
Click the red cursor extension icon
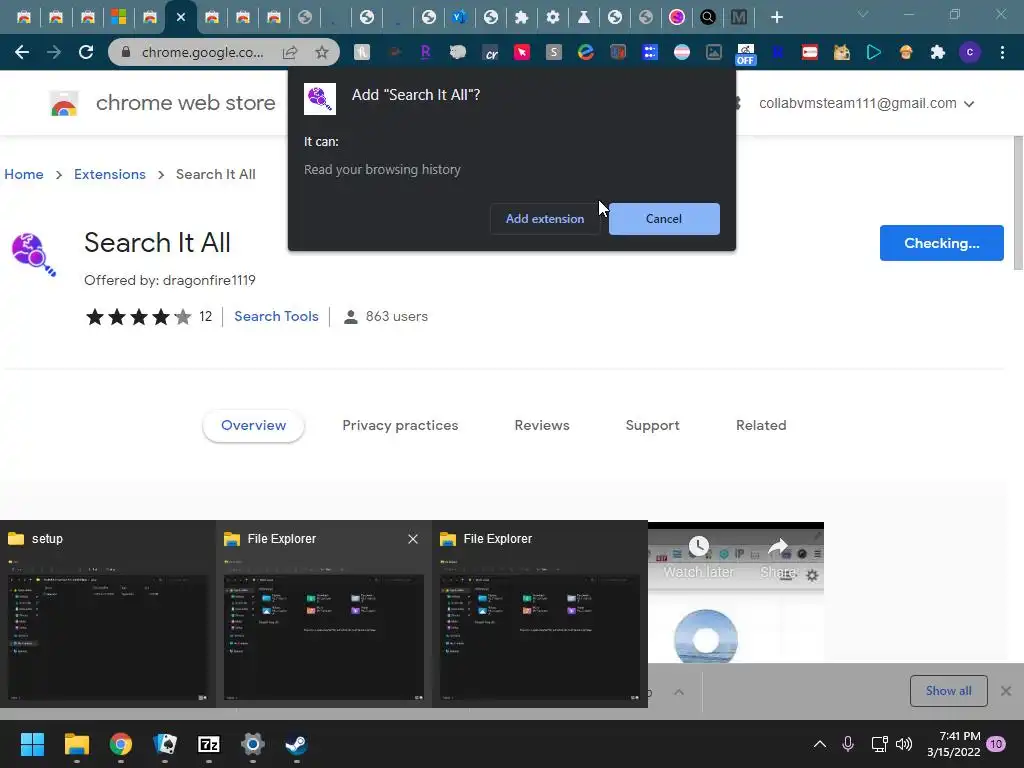tap(522, 52)
